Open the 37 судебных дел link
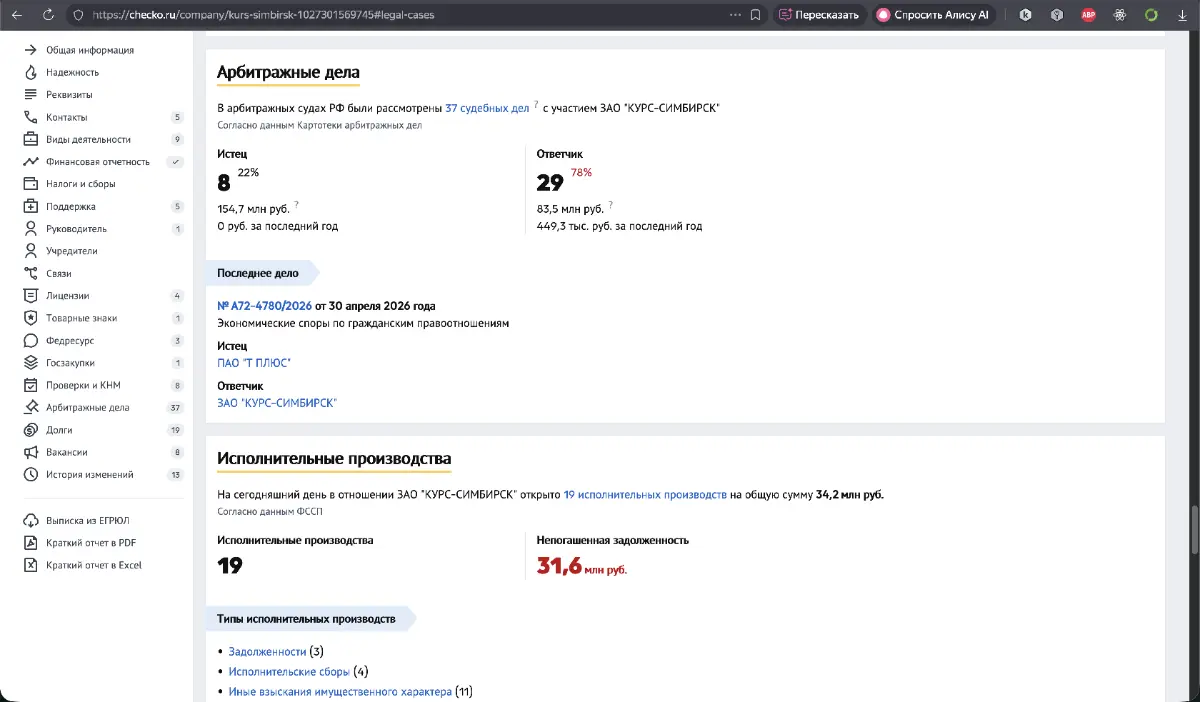The height and width of the screenshot is (702, 1200). [487, 108]
